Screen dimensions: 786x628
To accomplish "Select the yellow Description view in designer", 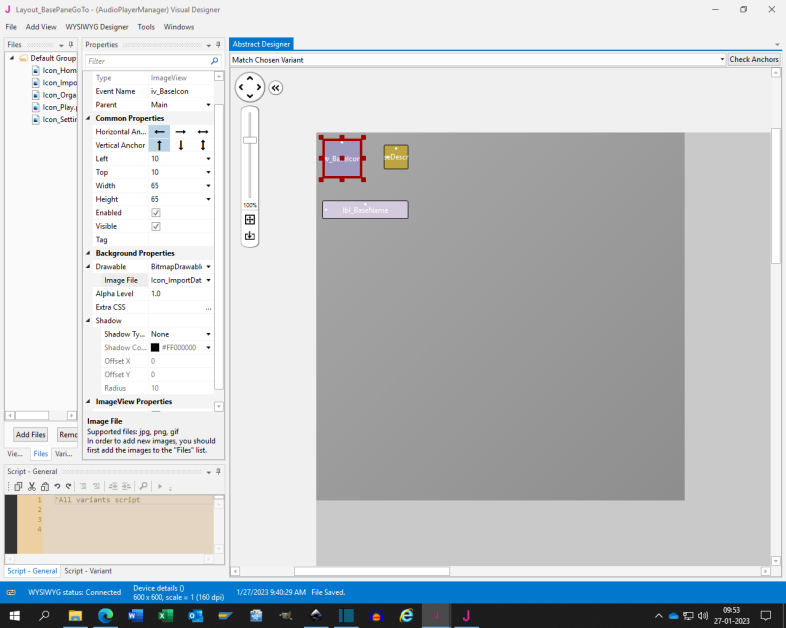I will 396,157.
